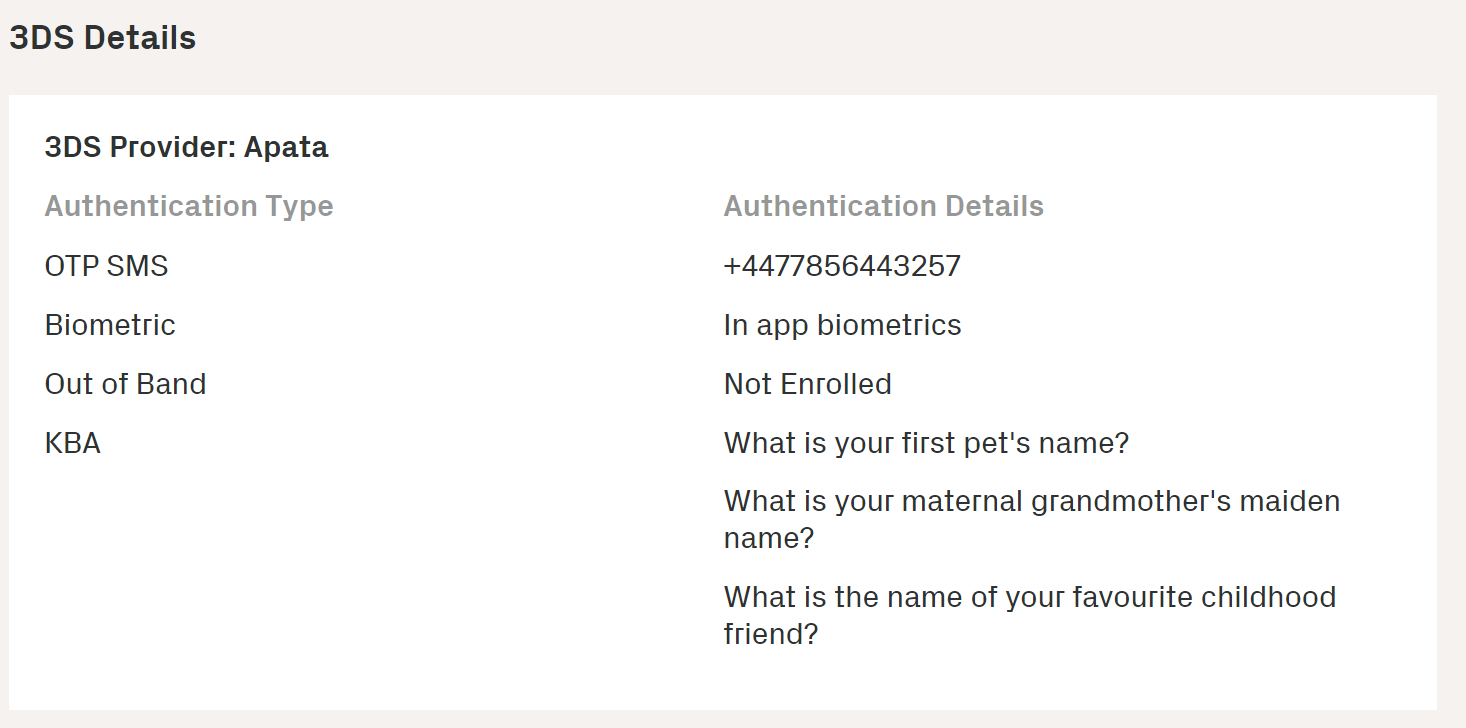Click the phone number +4477856443257

pyautogui.click(x=842, y=266)
